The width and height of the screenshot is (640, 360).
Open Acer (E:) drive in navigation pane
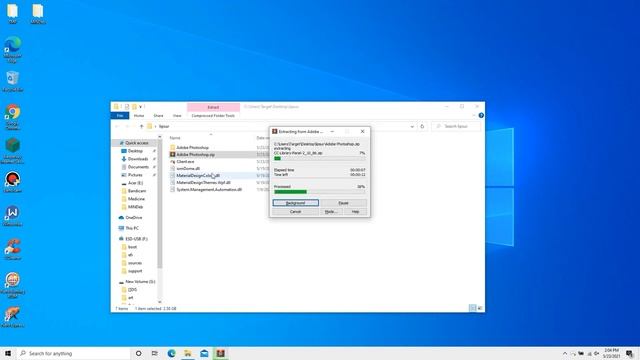coord(135,183)
